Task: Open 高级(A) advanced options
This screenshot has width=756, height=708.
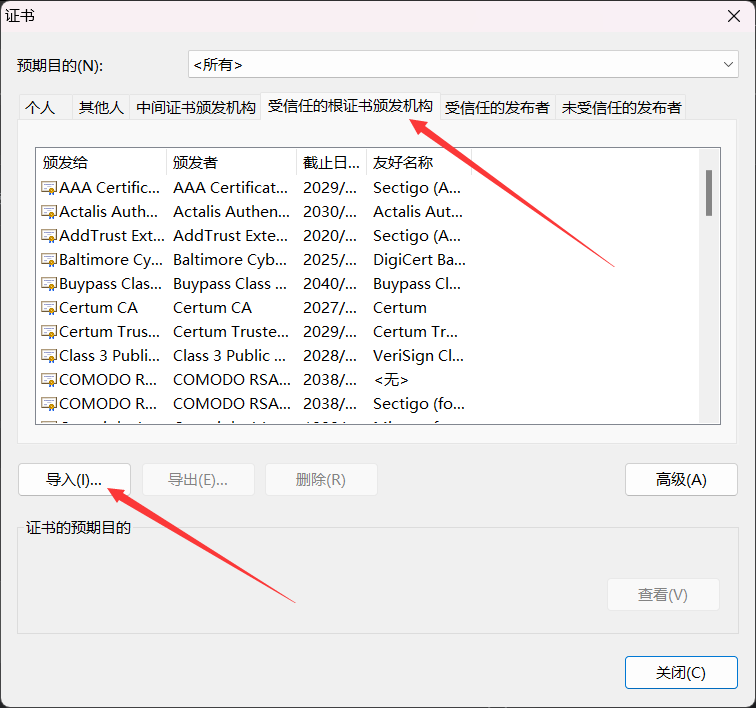Action: [x=681, y=480]
